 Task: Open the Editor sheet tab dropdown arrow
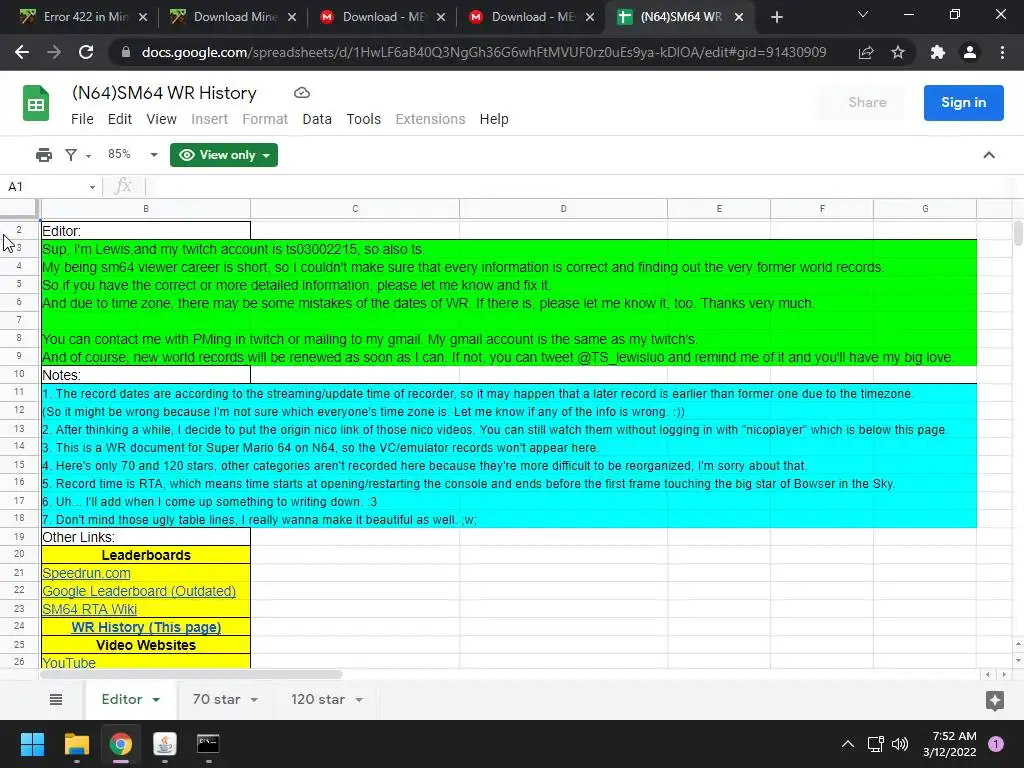[x=156, y=699]
